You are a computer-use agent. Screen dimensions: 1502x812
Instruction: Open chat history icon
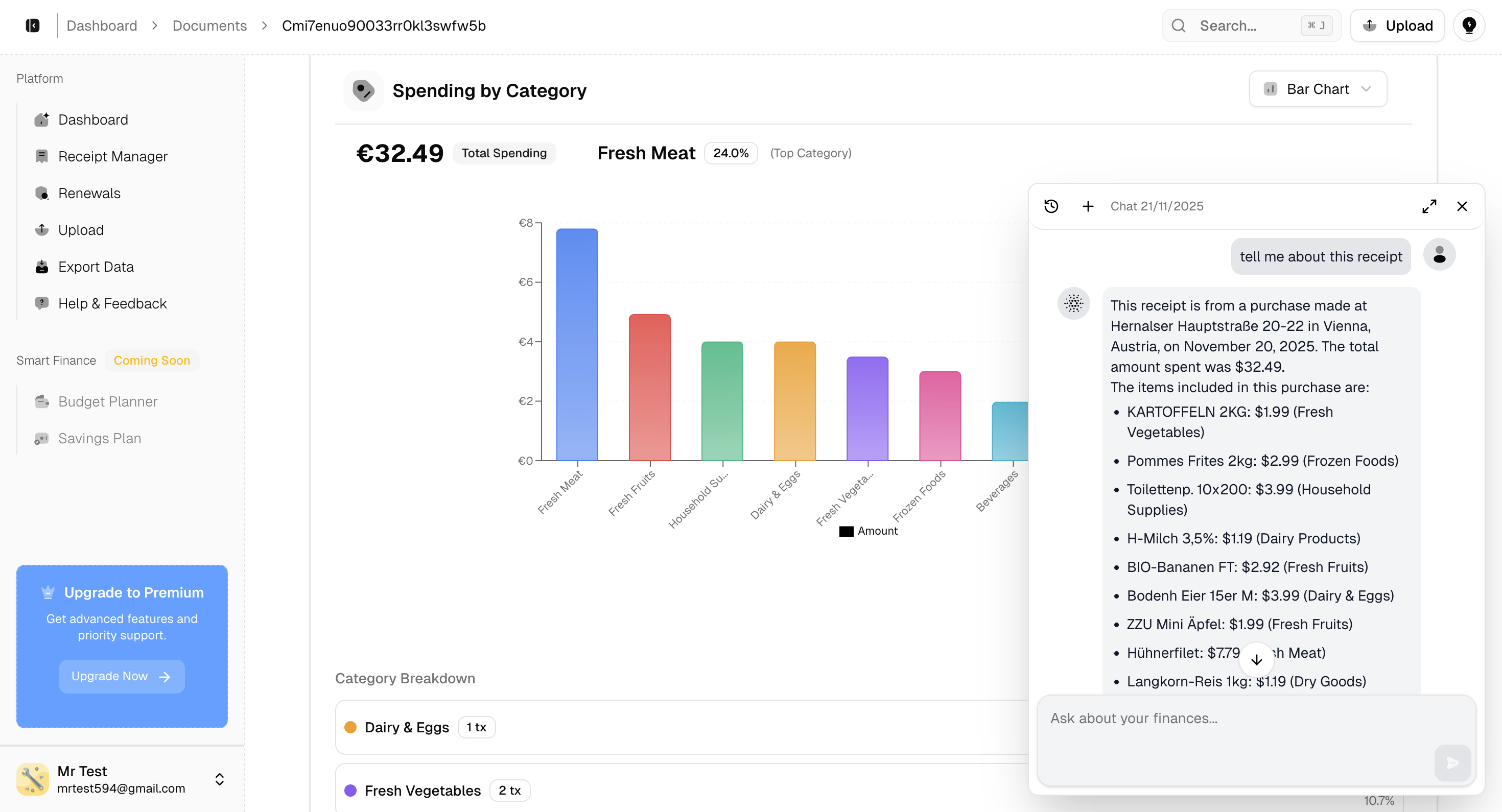[1051, 206]
